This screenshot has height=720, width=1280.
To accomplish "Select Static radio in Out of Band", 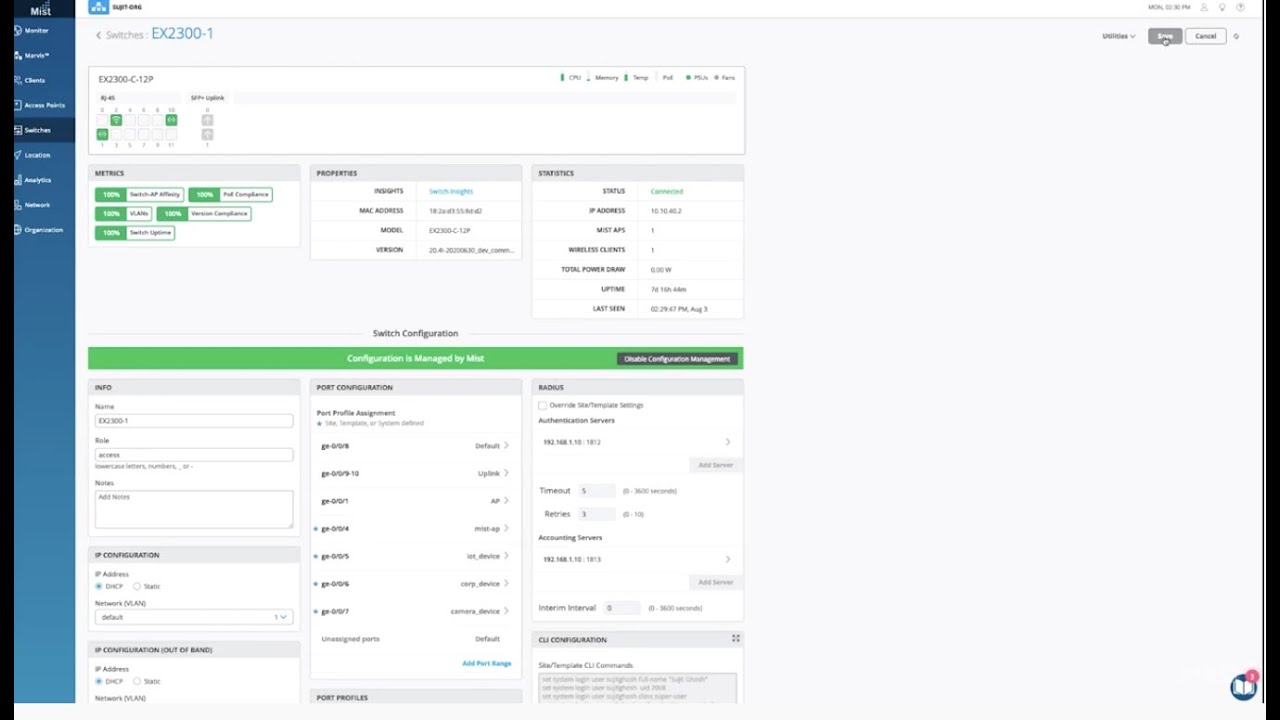I will tap(137, 681).
